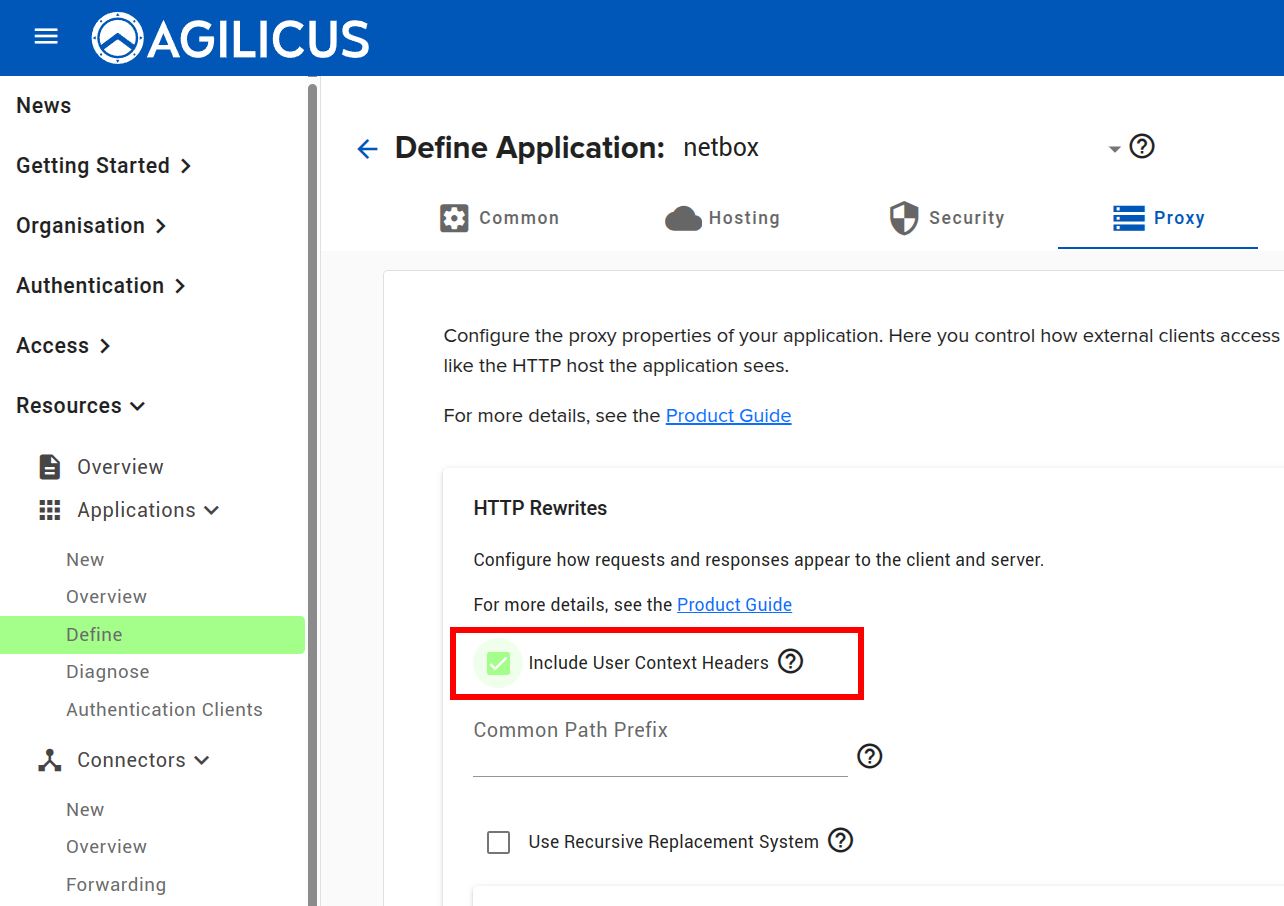Open the navigation hamburger menu
The width and height of the screenshot is (1284, 906).
click(x=46, y=36)
